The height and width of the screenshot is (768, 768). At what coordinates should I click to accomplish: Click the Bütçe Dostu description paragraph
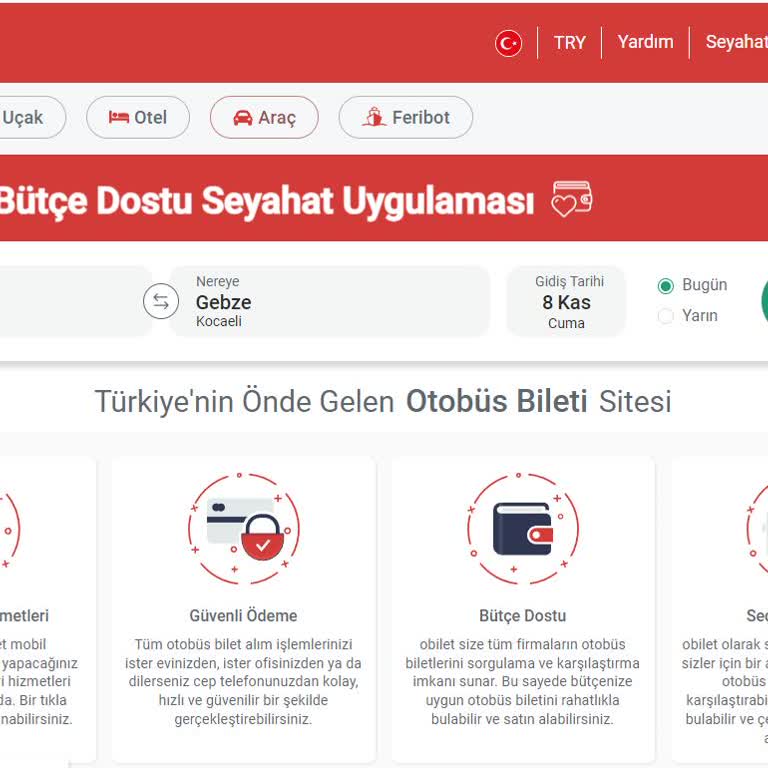click(523, 681)
